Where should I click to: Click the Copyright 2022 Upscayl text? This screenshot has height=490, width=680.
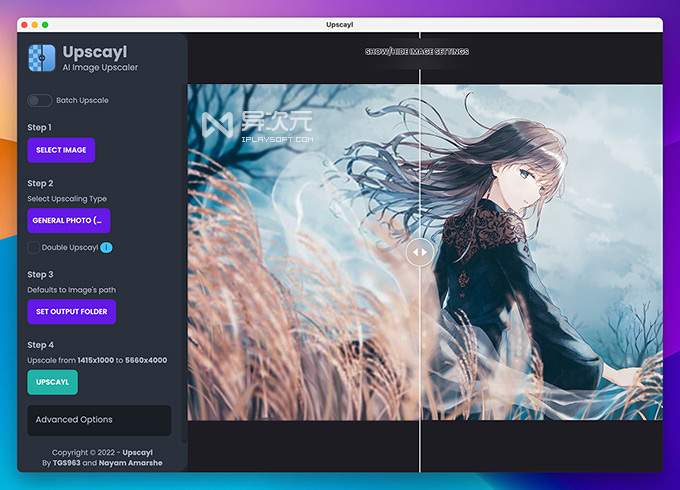tap(102, 453)
